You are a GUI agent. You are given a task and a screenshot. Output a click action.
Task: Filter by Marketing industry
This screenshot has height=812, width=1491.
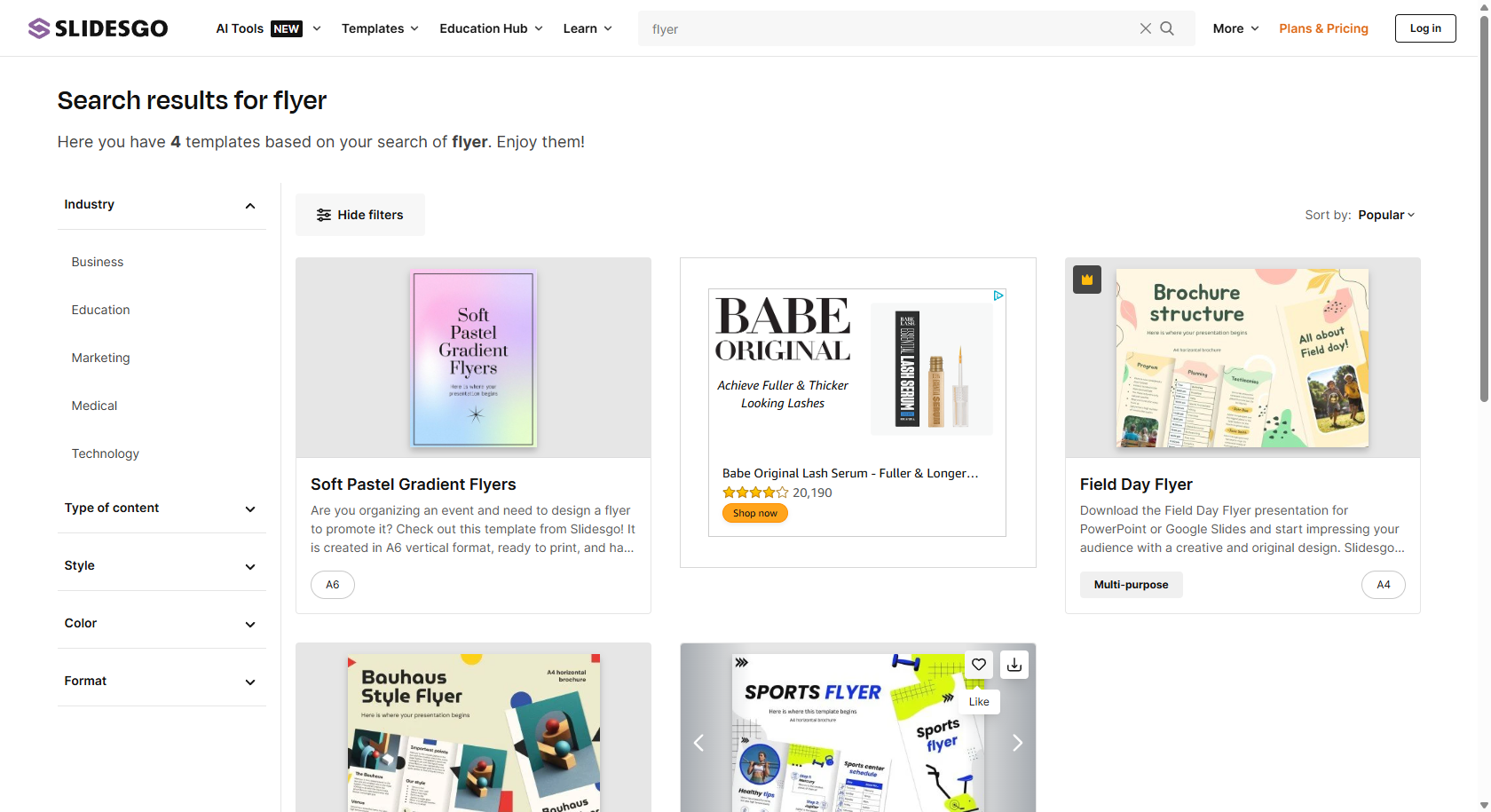[x=100, y=358]
